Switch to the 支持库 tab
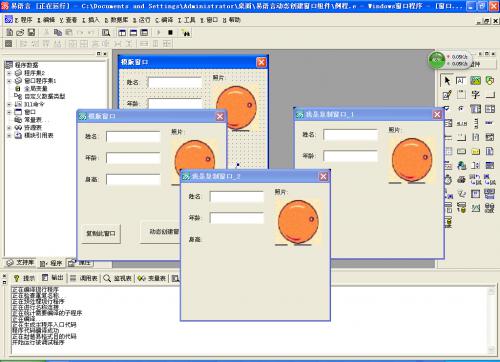Viewport: 500px width, 362px height. tap(21, 263)
